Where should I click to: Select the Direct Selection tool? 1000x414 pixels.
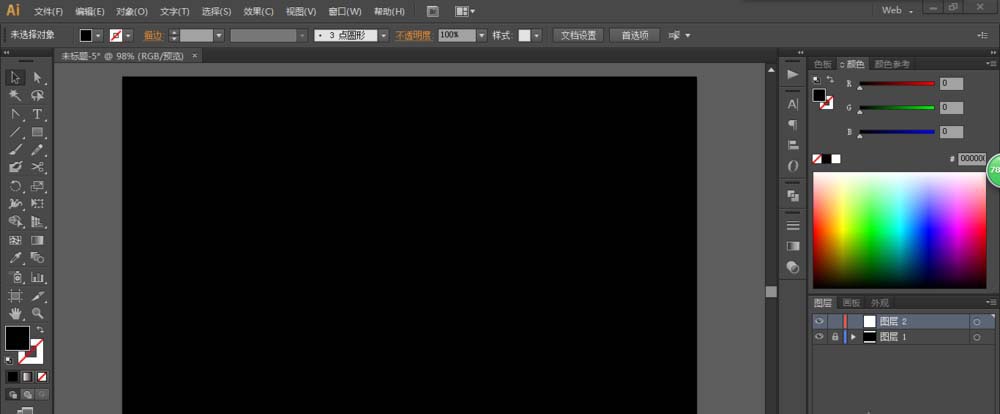[x=38, y=78]
